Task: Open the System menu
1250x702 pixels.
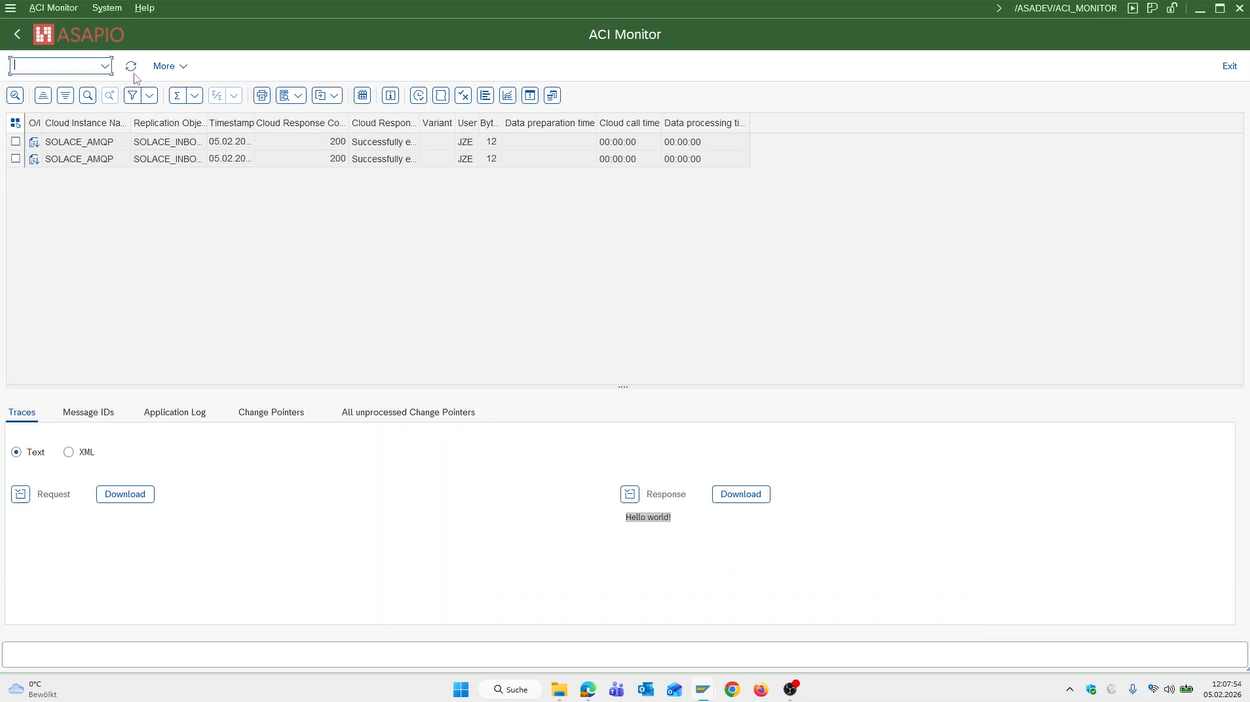Action: [107, 8]
